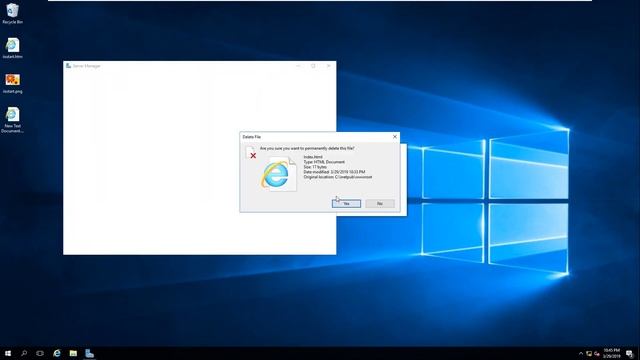Click No in Delete File dialog
Viewport: 640px width, 360px height.
tap(380, 203)
